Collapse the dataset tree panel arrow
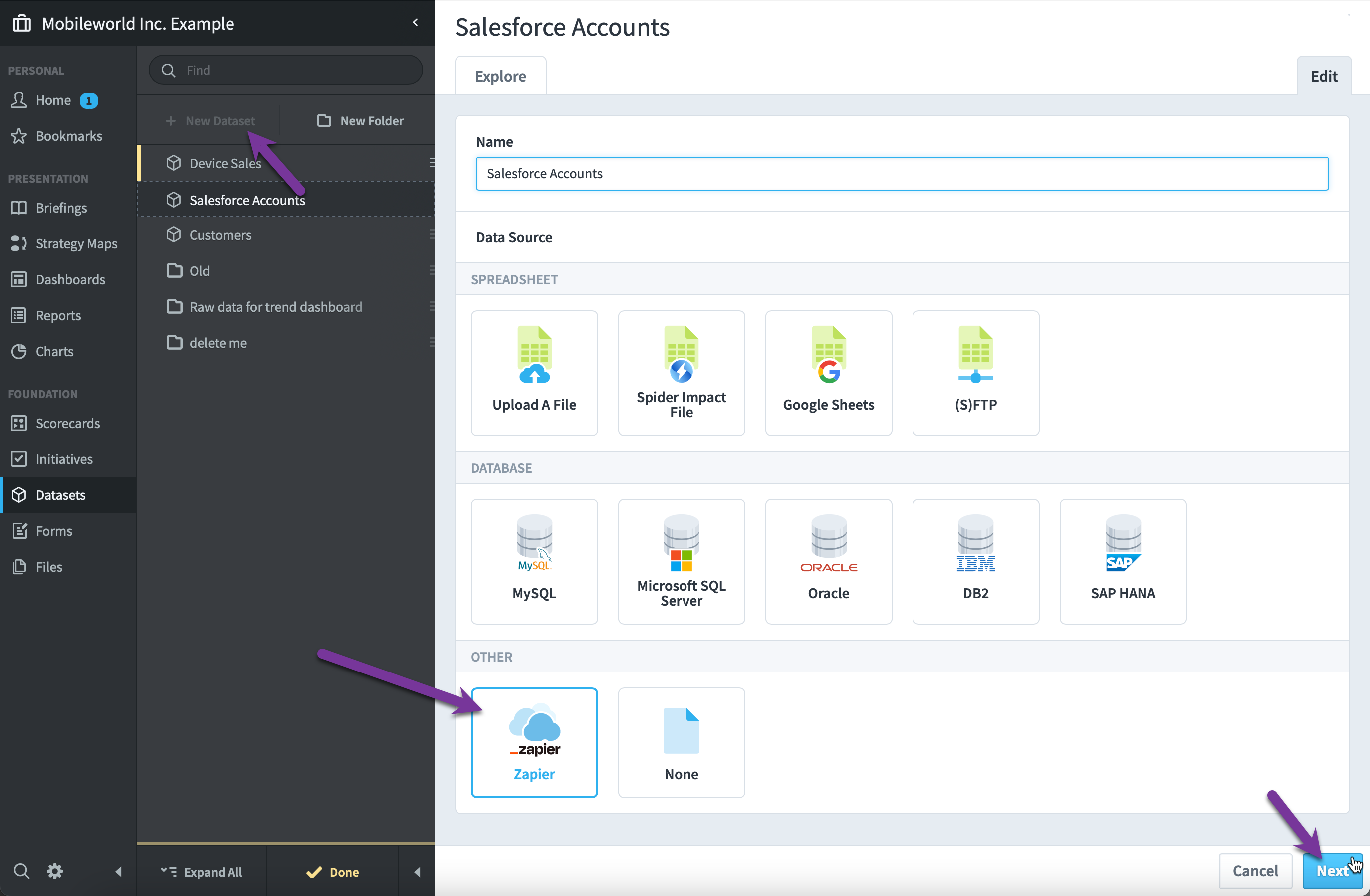 point(417,871)
